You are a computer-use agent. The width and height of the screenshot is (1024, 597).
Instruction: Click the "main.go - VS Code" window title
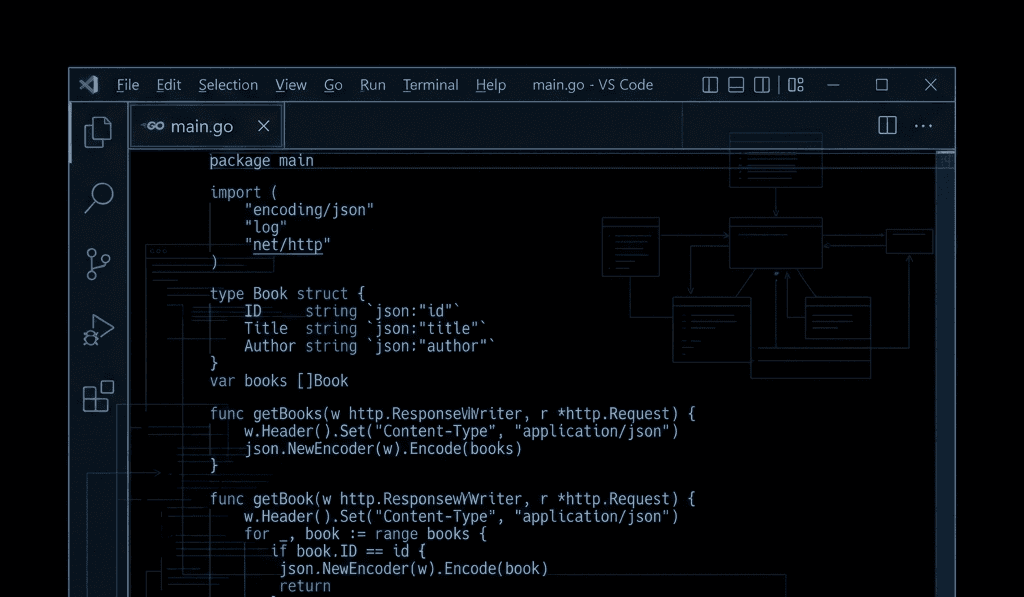click(x=592, y=85)
